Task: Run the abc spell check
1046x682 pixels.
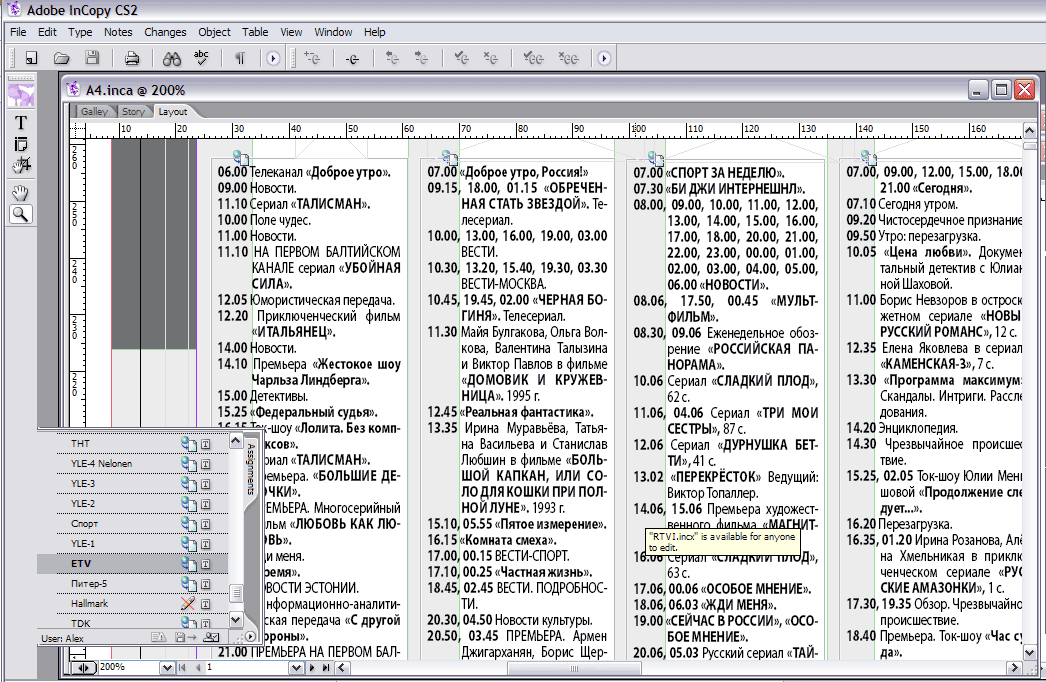Action: [x=201, y=58]
